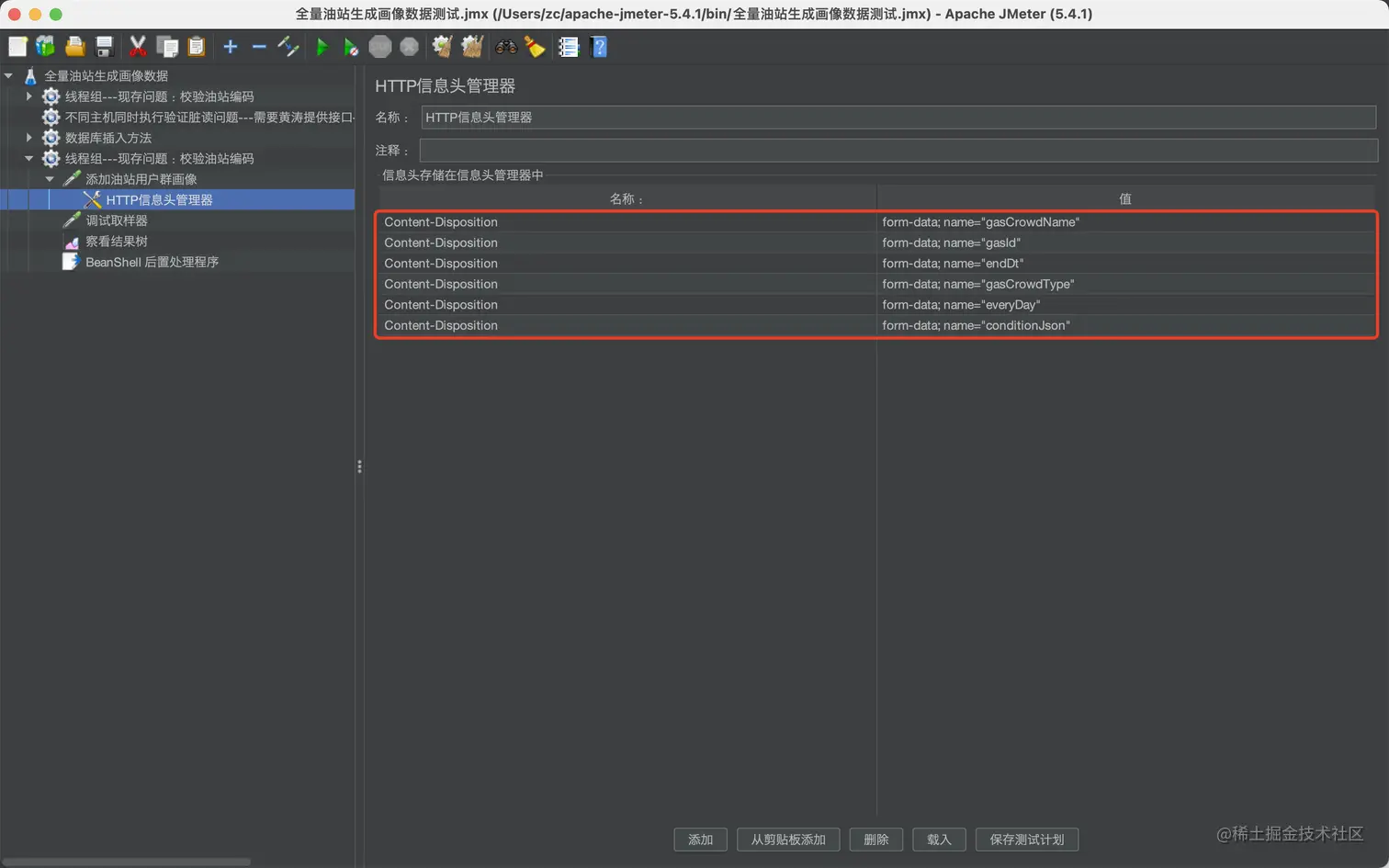Click the Search binoculars icon

[x=506, y=47]
